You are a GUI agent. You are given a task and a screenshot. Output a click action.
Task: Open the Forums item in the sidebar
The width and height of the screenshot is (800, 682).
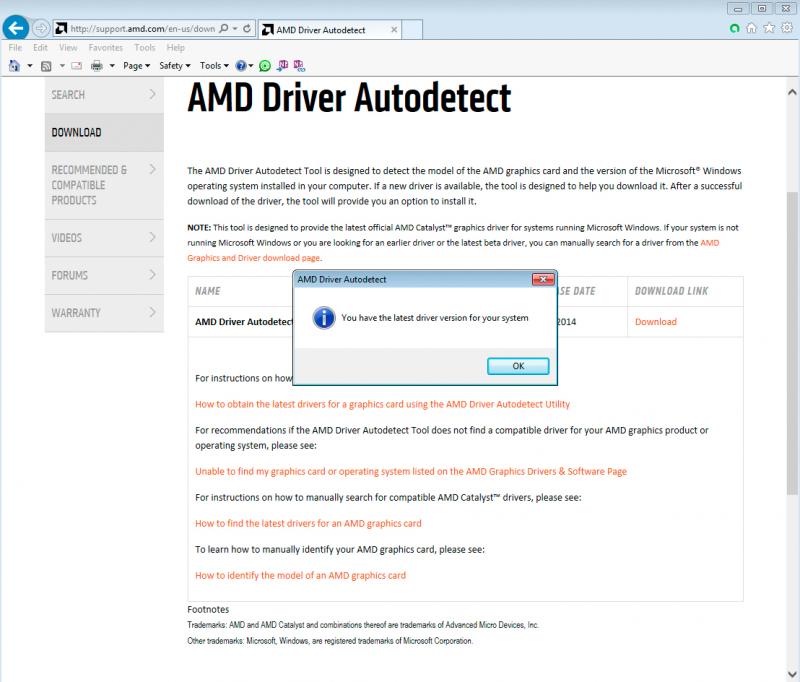coord(104,275)
